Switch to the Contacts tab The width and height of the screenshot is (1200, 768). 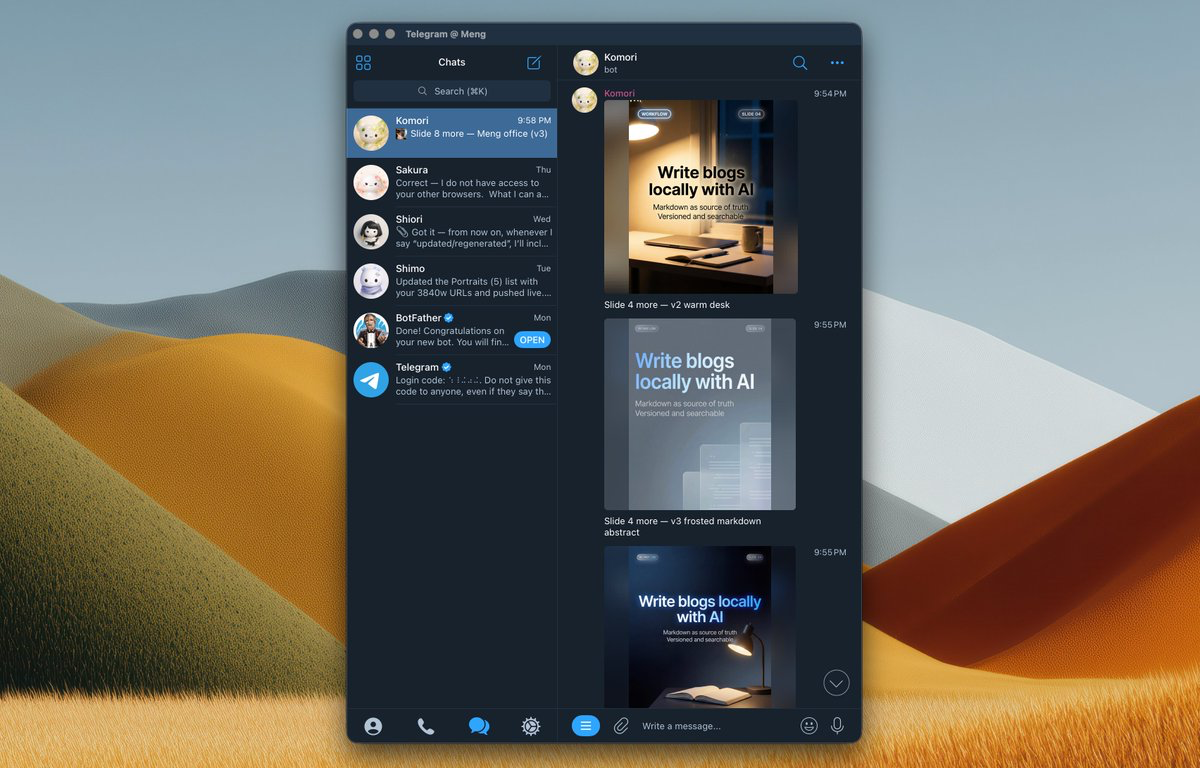(373, 727)
